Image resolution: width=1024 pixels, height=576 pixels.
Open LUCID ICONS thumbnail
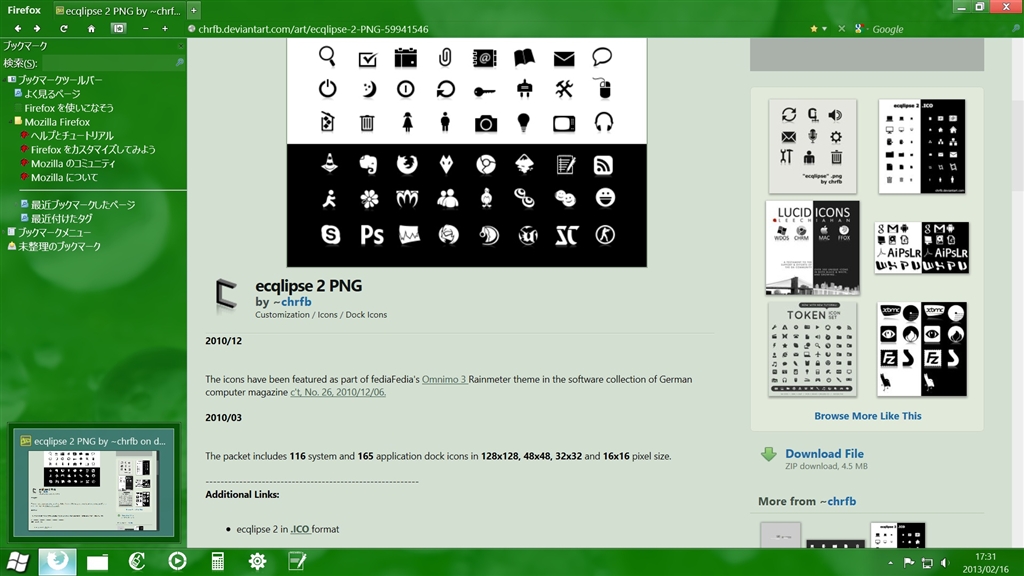(812, 248)
